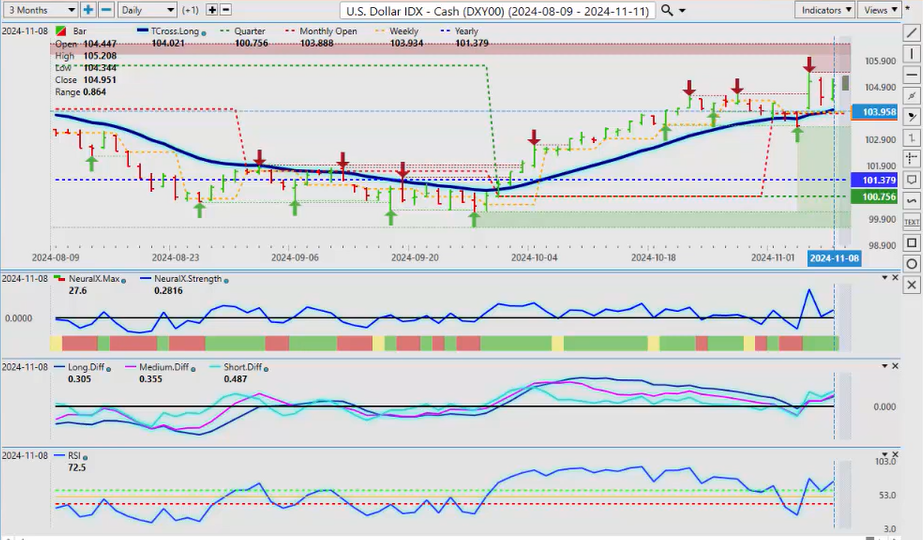Image resolution: width=923 pixels, height=540 pixels.
Task: Click the delete drawings X tool
Action: tap(911, 285)
